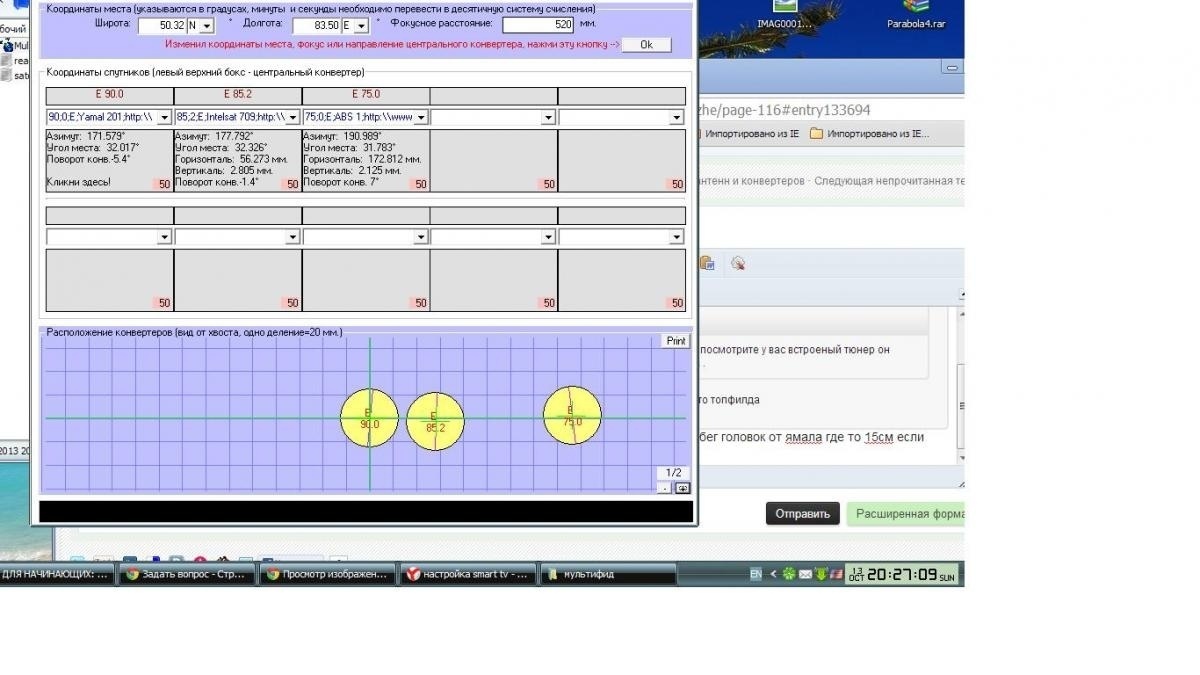This screenshot has width=1200, height=675.
Task: Expand the Yamal 201 satellite dropdown
Action: click(x=165, y=117)
